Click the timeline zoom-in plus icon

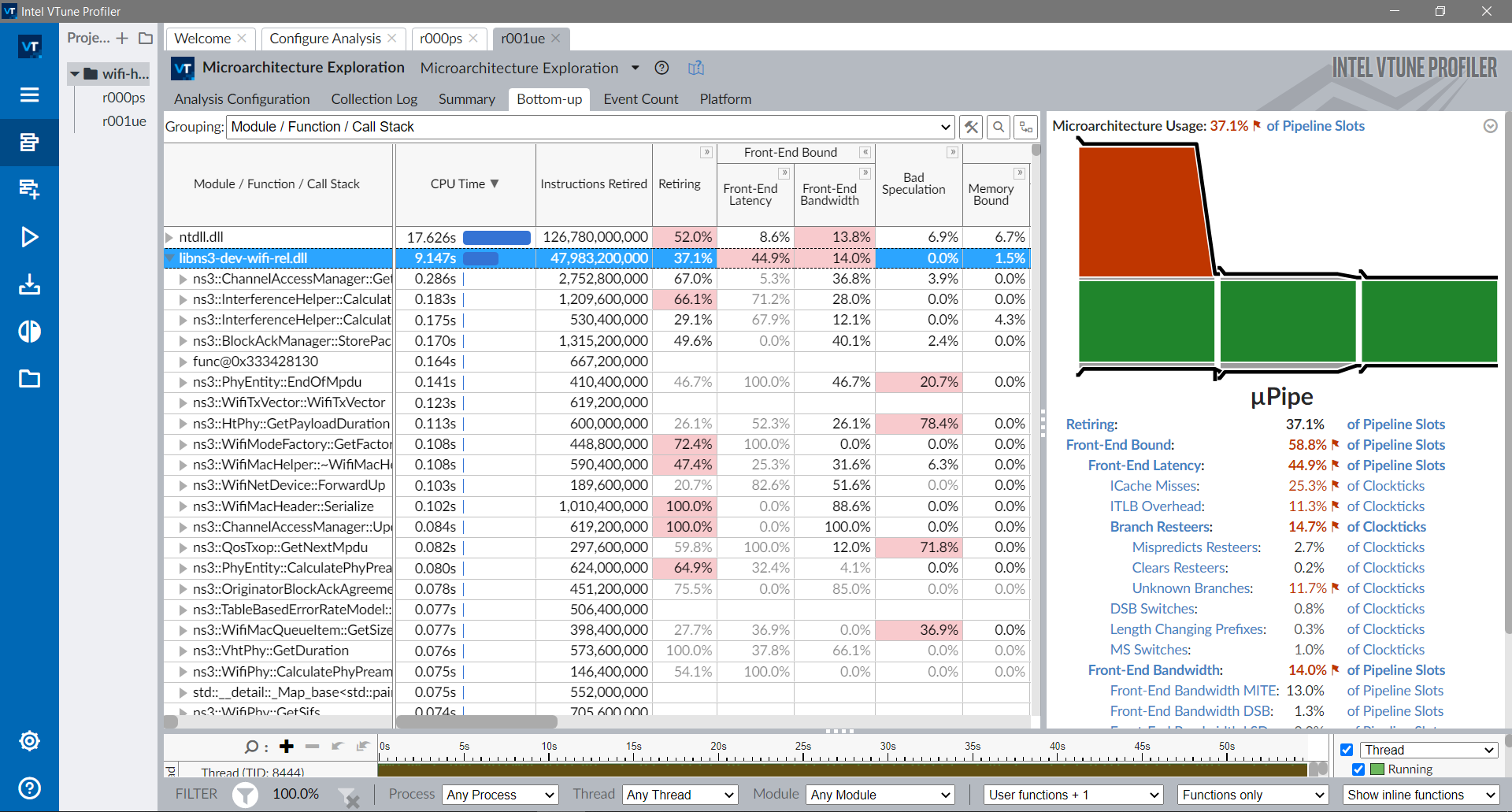[287, 747]
